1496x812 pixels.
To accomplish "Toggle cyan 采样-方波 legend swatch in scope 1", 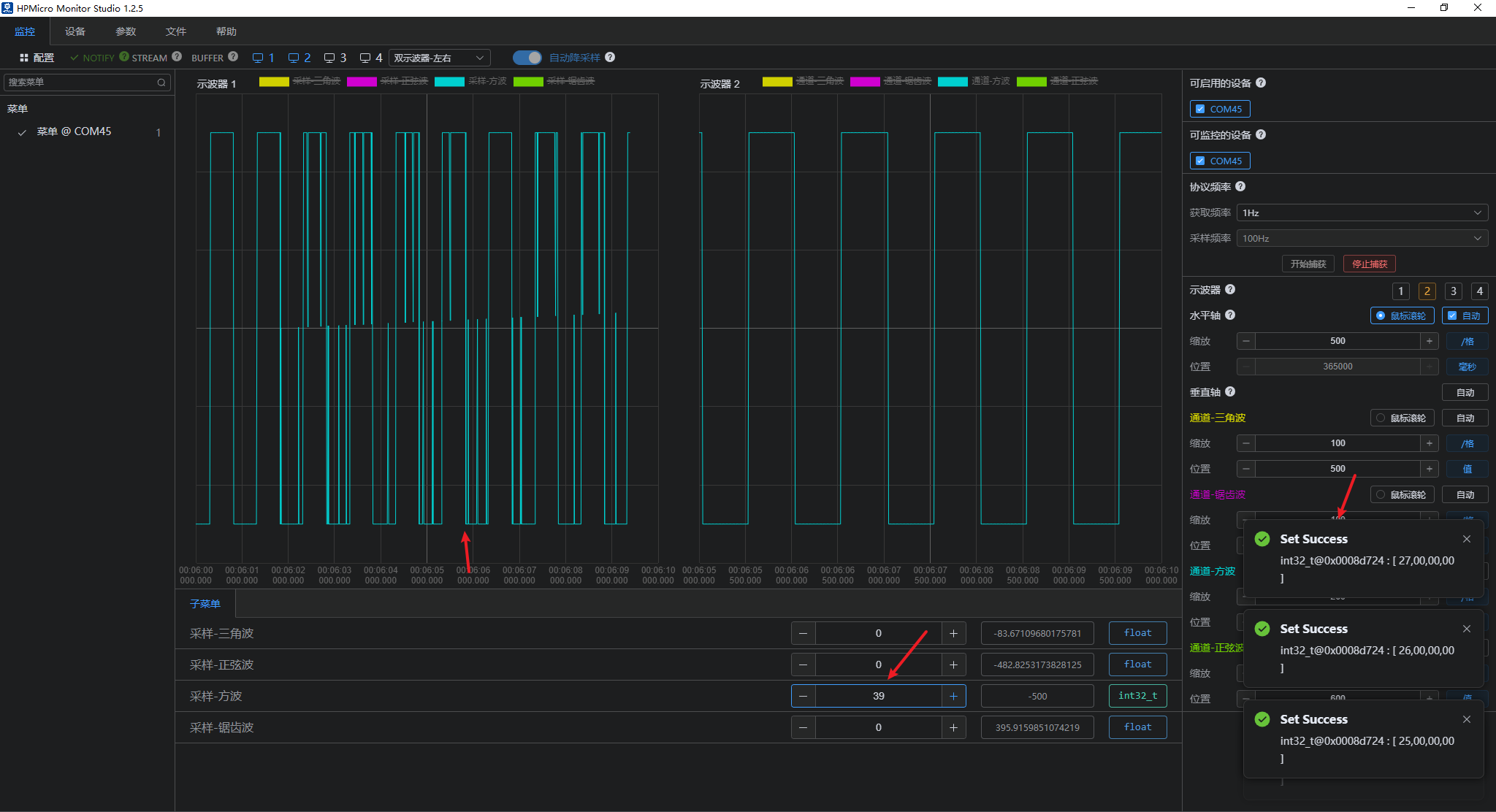I will pyautogui.click(x=449, y=81).
